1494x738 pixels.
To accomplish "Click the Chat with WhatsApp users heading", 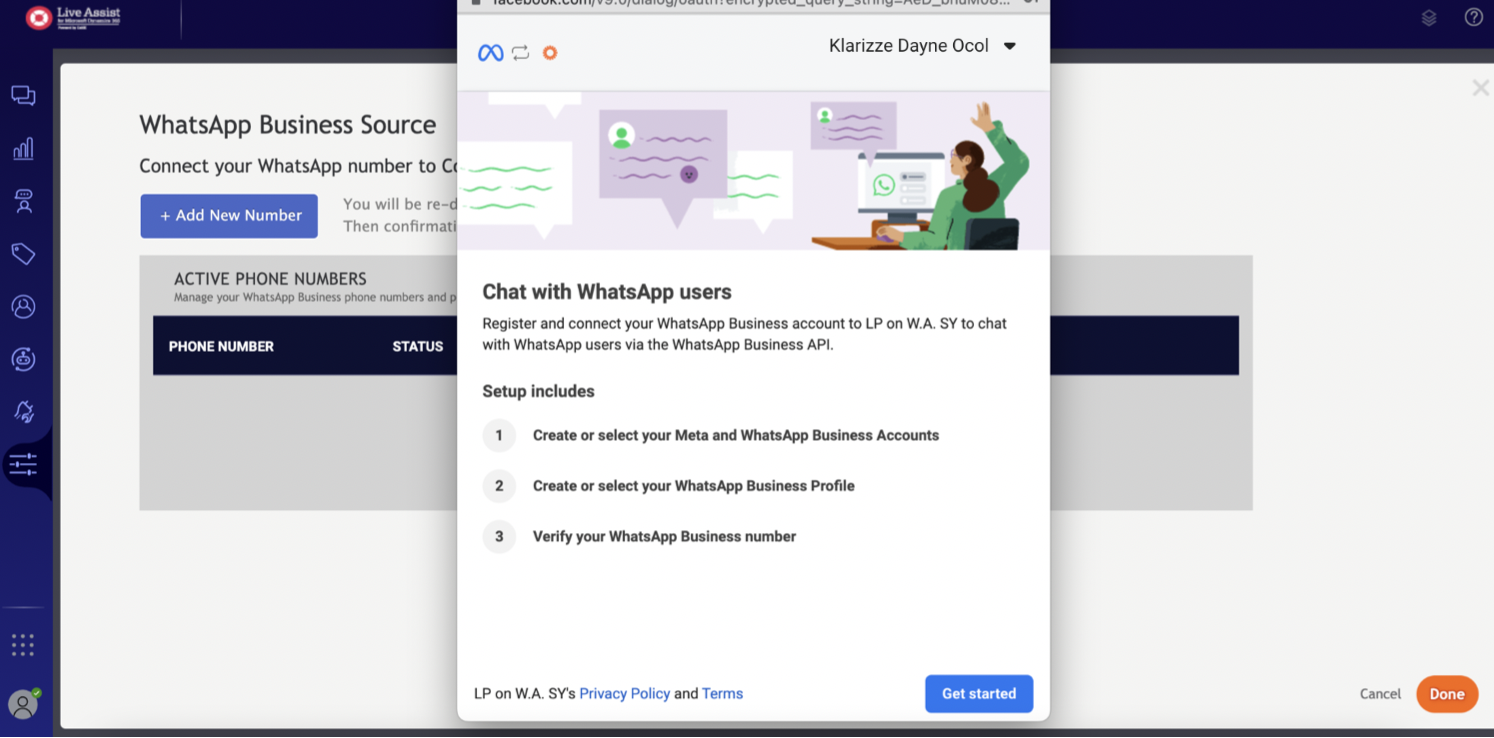I will pos(607,292).
